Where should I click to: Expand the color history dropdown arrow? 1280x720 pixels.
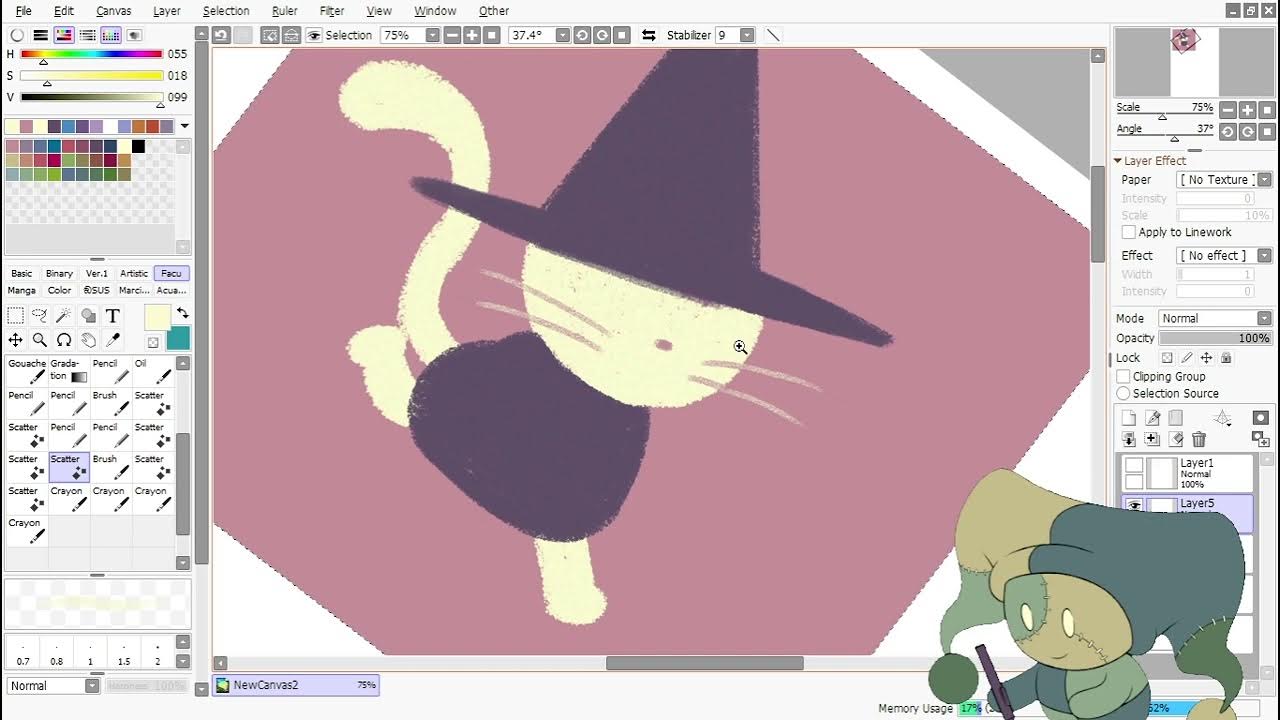point(184,126)
